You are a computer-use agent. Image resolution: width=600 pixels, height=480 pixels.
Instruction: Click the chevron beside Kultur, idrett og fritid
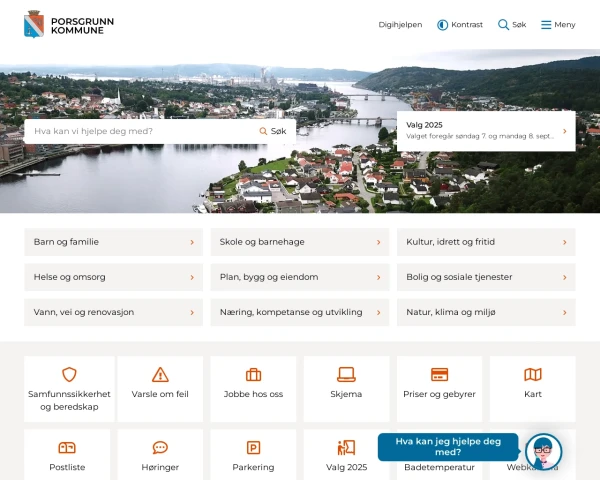coord(565,242)
